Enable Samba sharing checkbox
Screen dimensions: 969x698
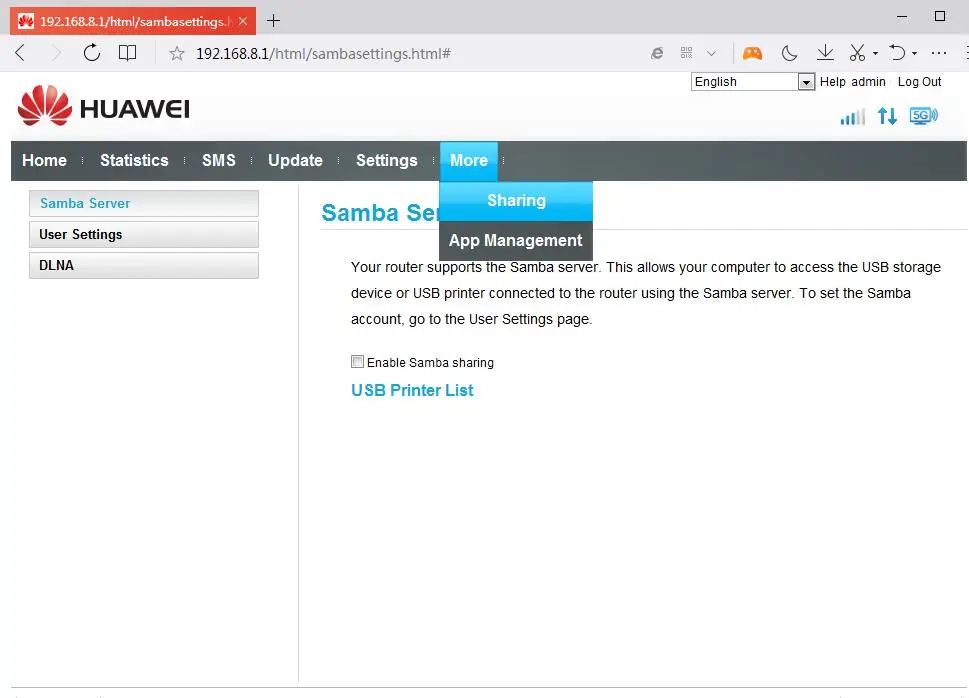[357, 362]
